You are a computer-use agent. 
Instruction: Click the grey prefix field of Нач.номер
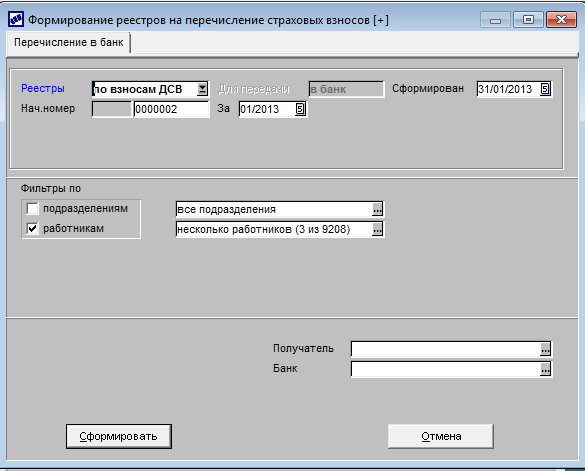[112, 109]
